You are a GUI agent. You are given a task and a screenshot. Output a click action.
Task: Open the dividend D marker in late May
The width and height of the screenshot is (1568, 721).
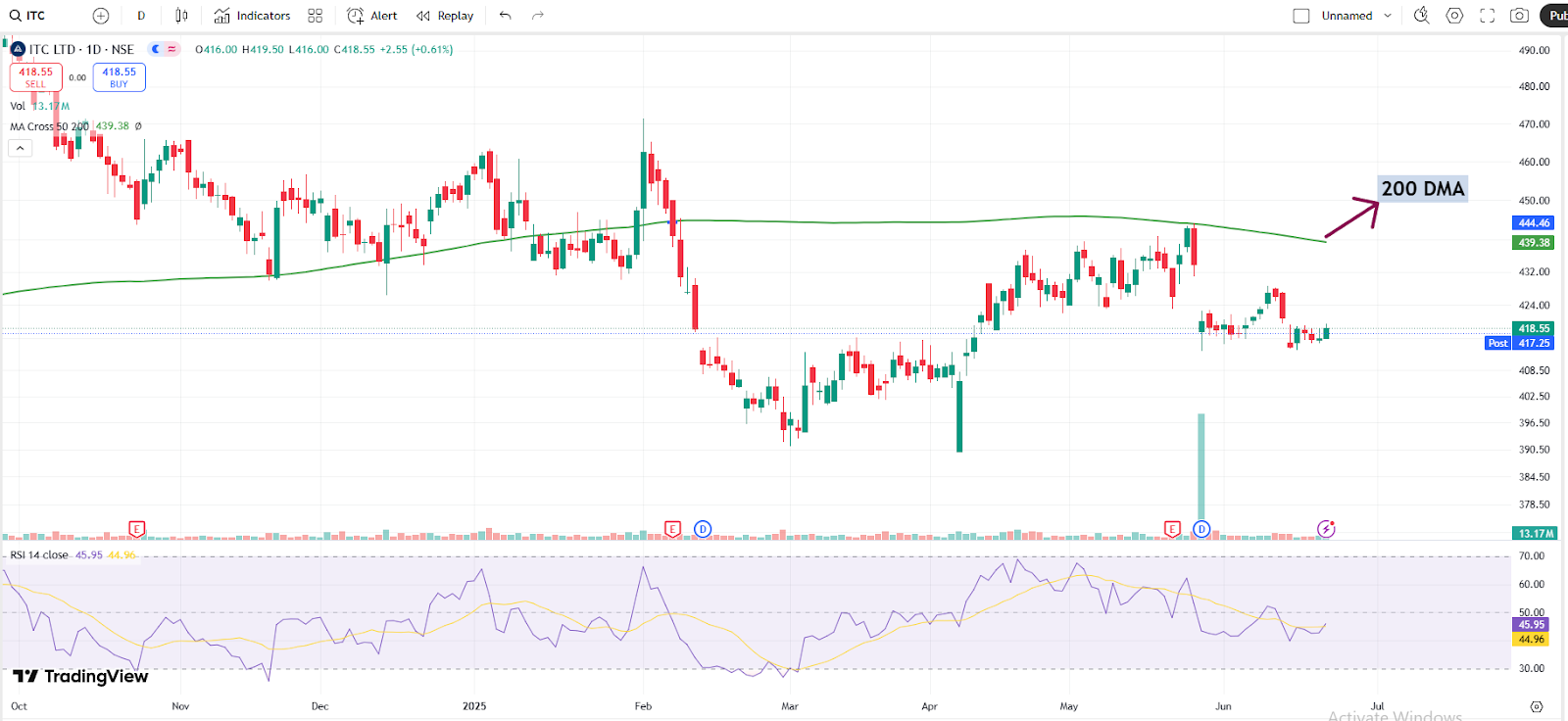[x=1201, y=529]
